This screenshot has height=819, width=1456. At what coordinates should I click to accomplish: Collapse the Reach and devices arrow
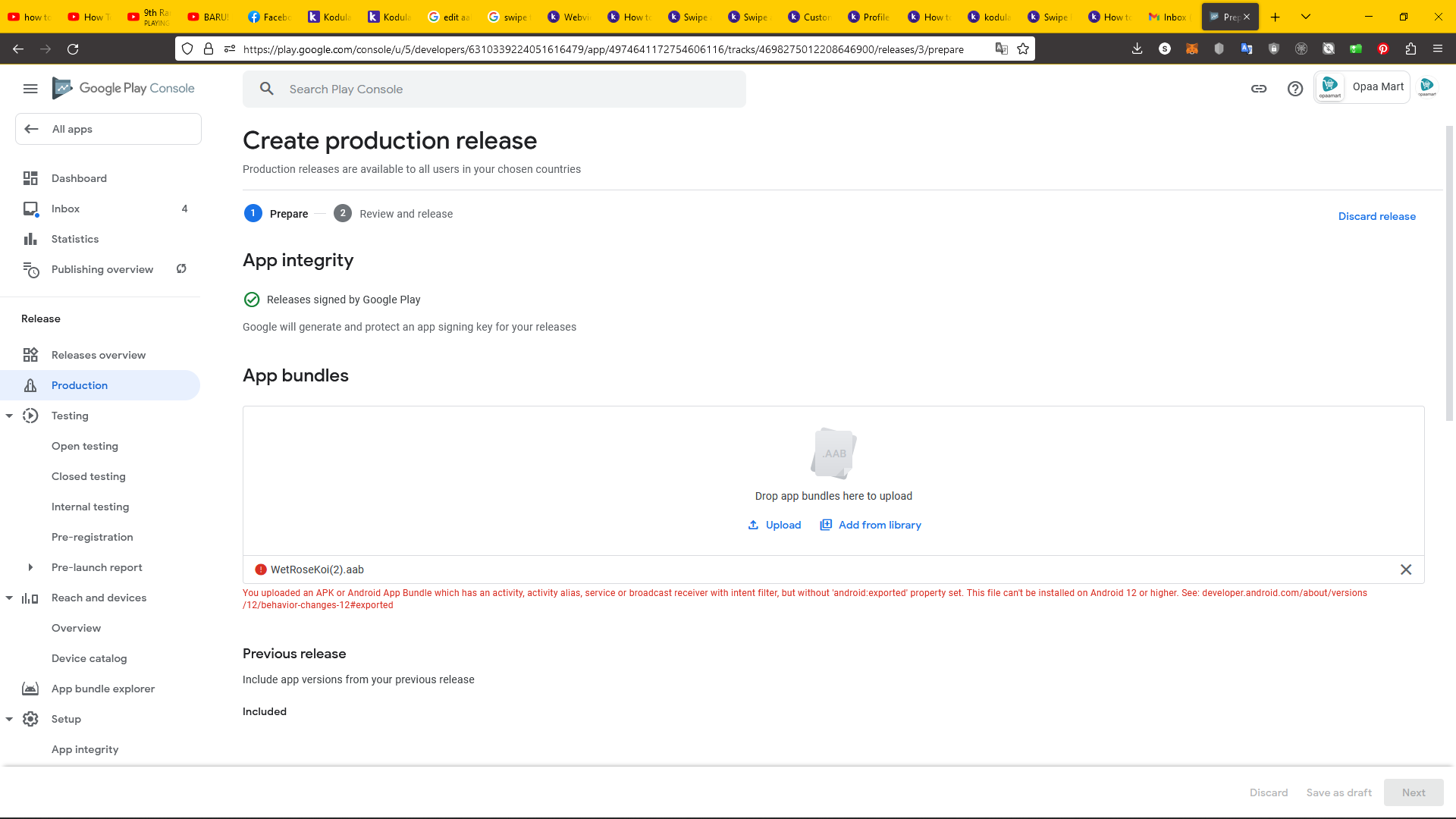[9, 598]
